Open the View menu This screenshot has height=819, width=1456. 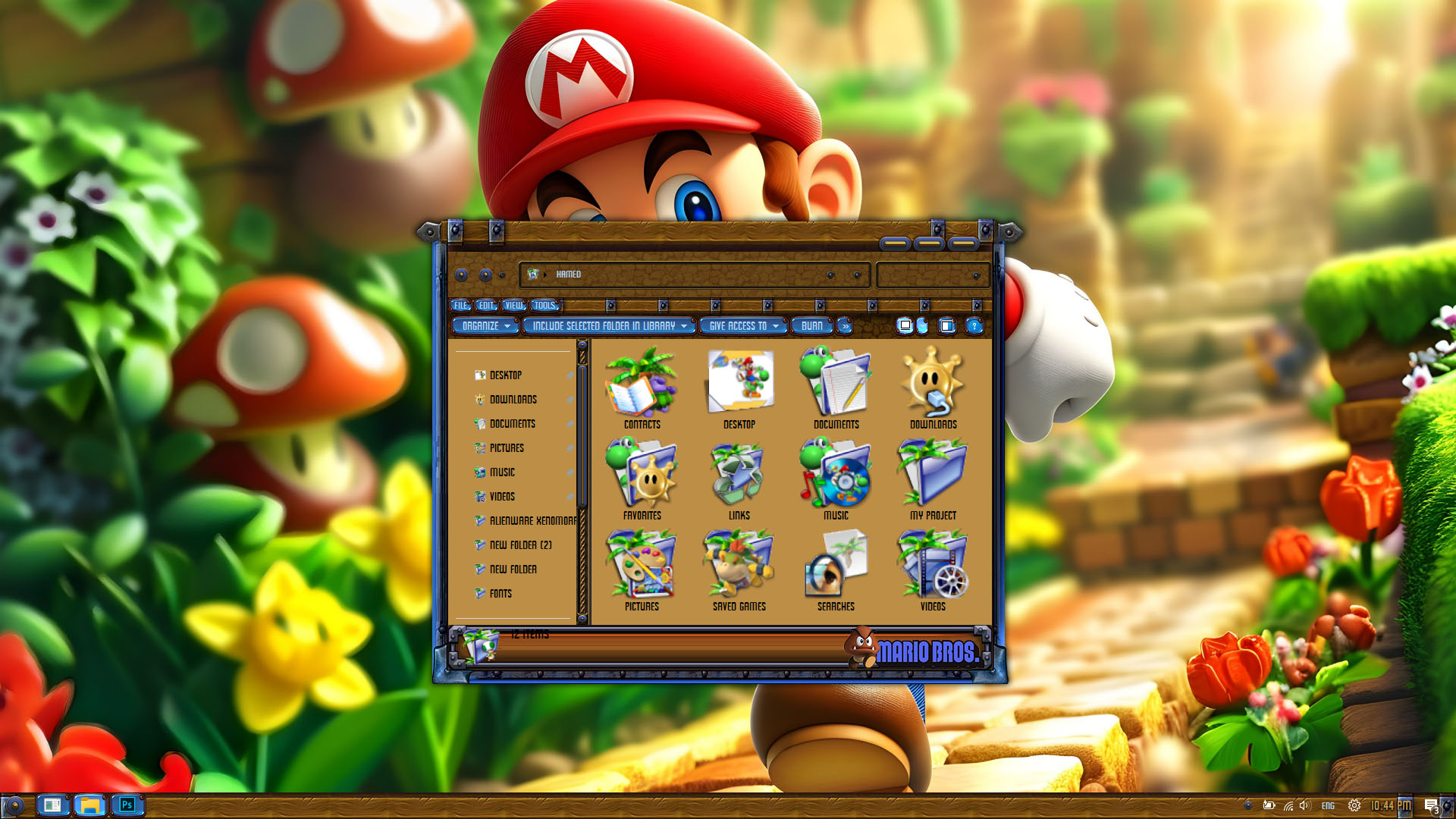pos(513,306)
